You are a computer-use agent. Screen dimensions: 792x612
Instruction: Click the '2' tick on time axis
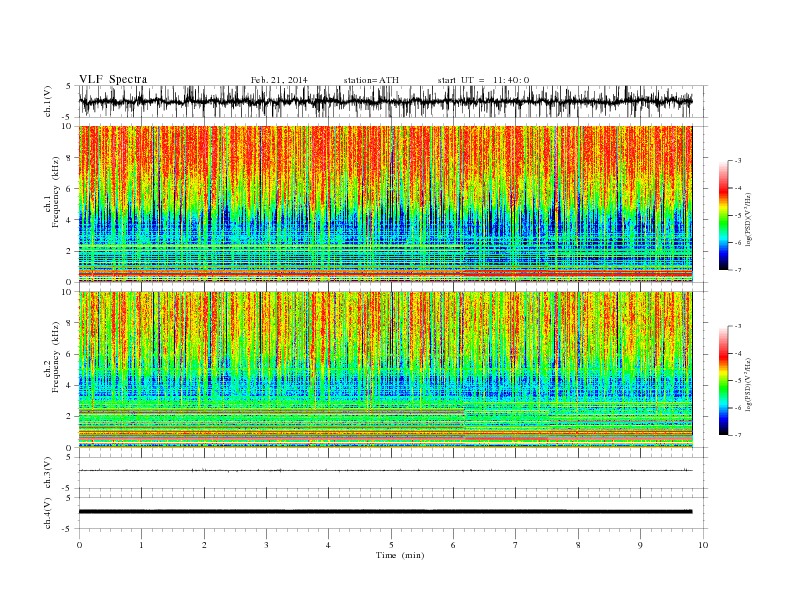point(204,545)
